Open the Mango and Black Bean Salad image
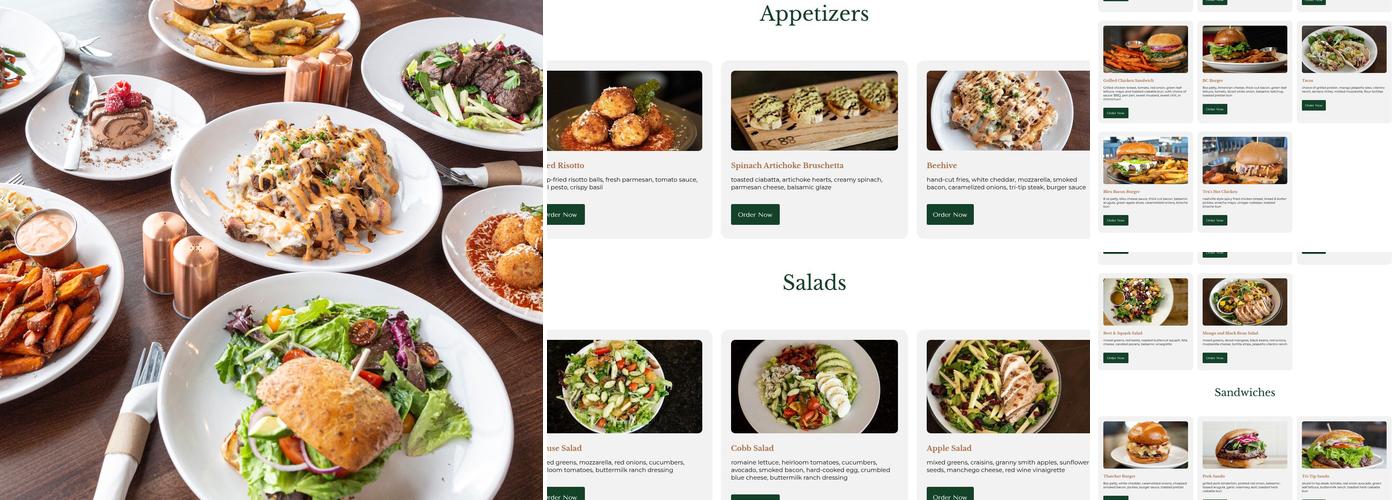The image size is (1400, 500). click(x=1245, y=302)
